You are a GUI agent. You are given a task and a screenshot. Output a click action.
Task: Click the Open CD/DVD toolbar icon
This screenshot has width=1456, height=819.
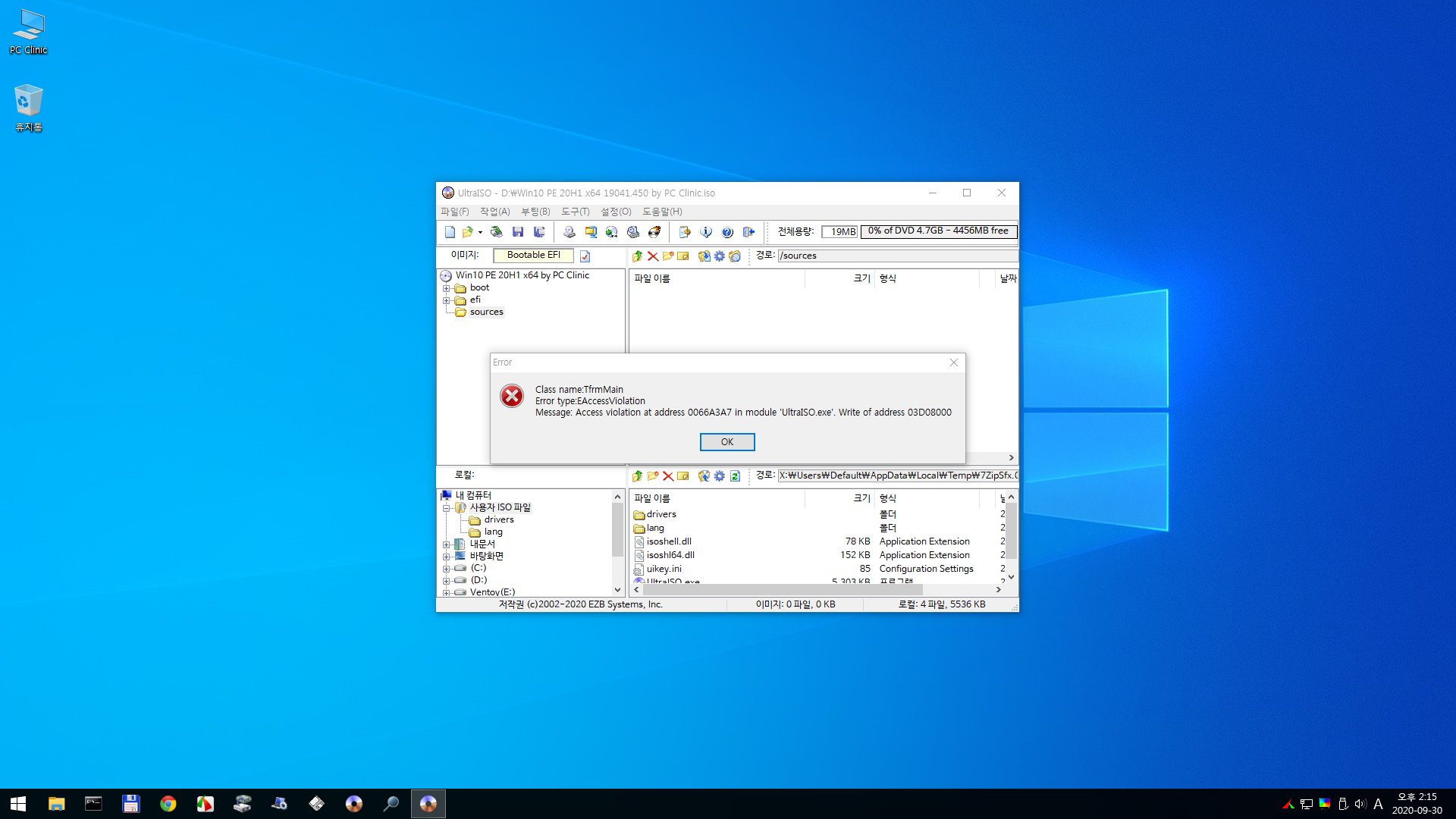[496, 232]
